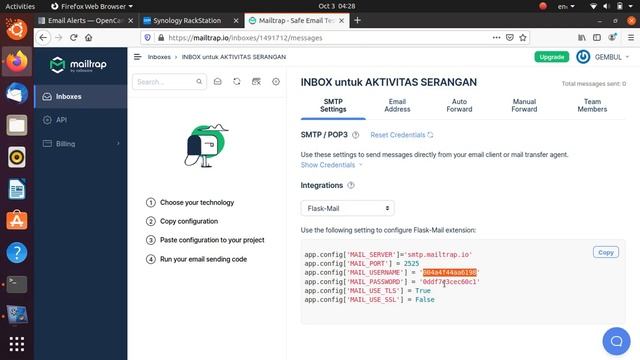Click 'Copy configuration' step text
The width and height of the screenshot is (640, 360).
189,221
